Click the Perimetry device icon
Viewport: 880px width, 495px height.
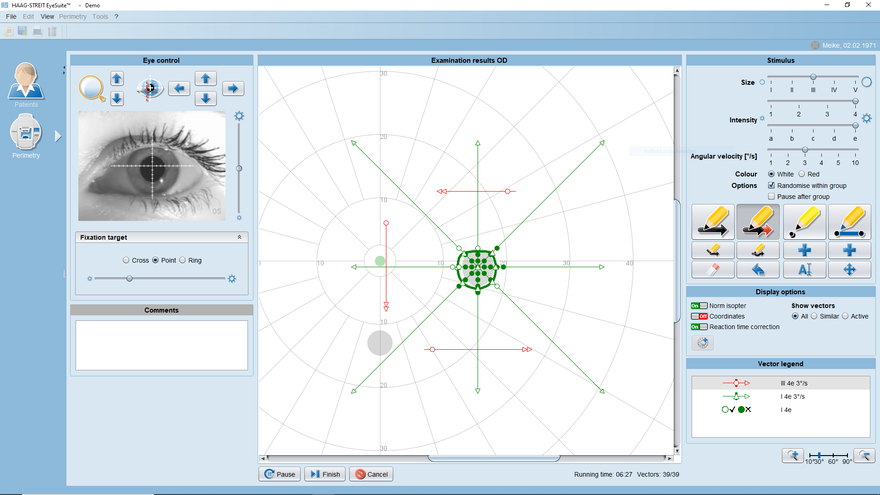pos(27,134)
